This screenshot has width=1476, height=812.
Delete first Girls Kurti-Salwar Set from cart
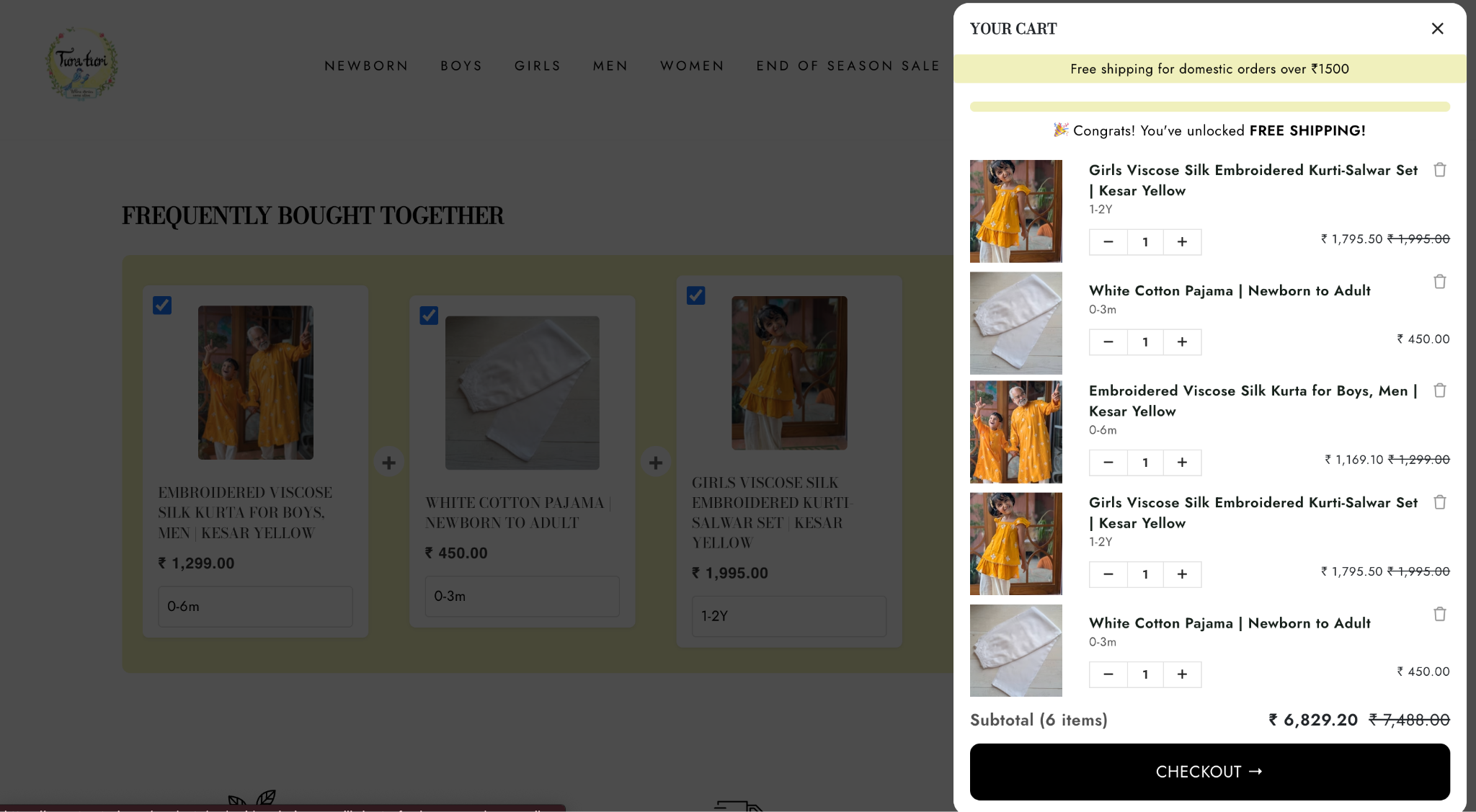tap(1439, 170)
